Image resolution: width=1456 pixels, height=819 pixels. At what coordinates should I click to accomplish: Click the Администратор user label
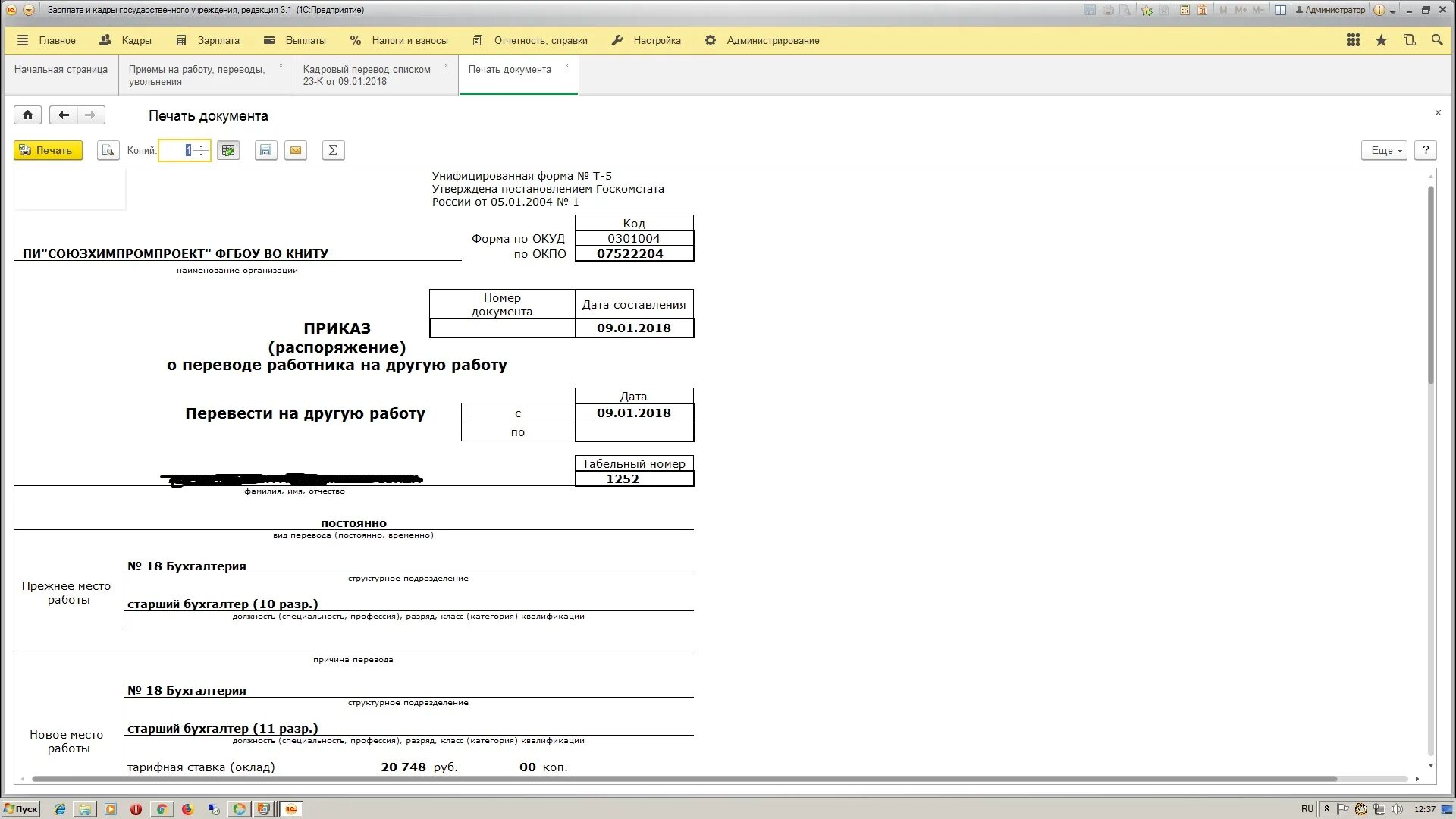[1329, 10]
